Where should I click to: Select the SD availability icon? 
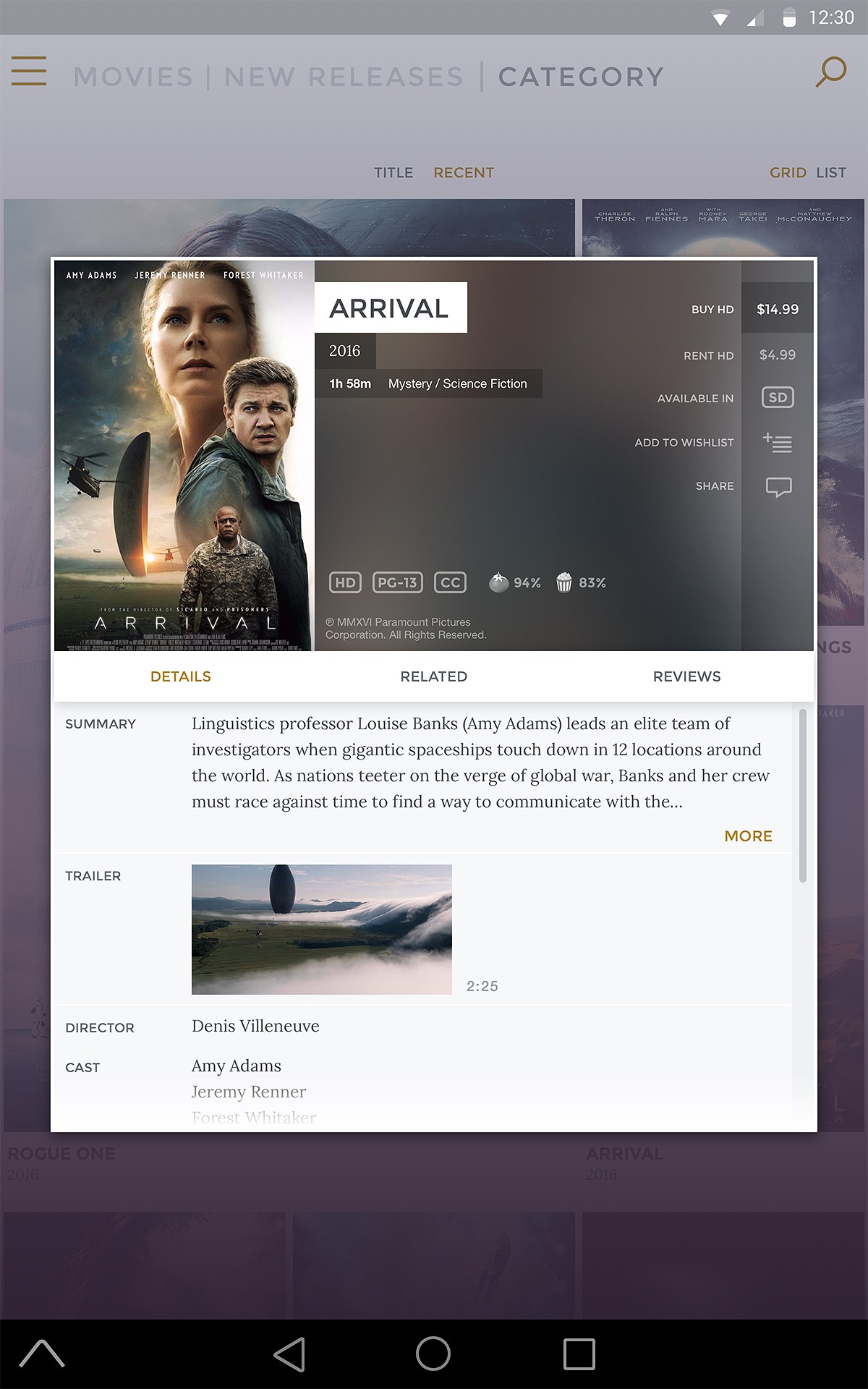(778, 397)
